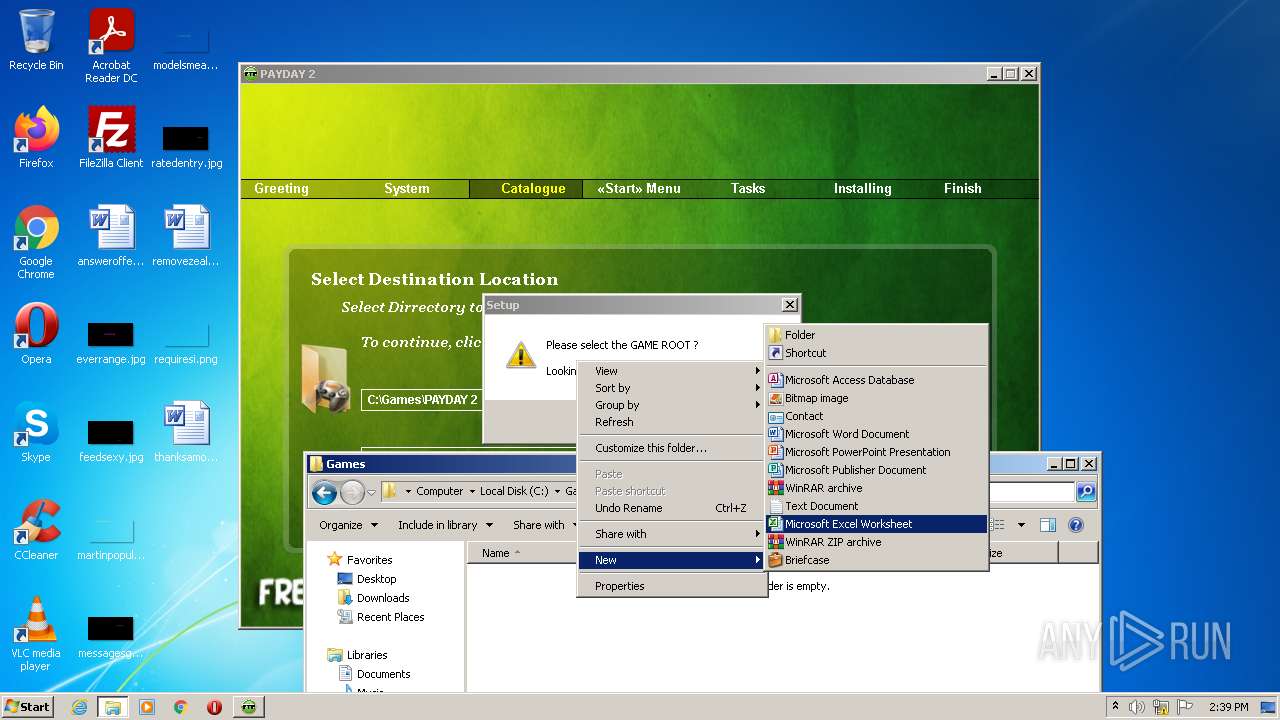Click Internet Explorer icon in taskbar

coord(79,707)
